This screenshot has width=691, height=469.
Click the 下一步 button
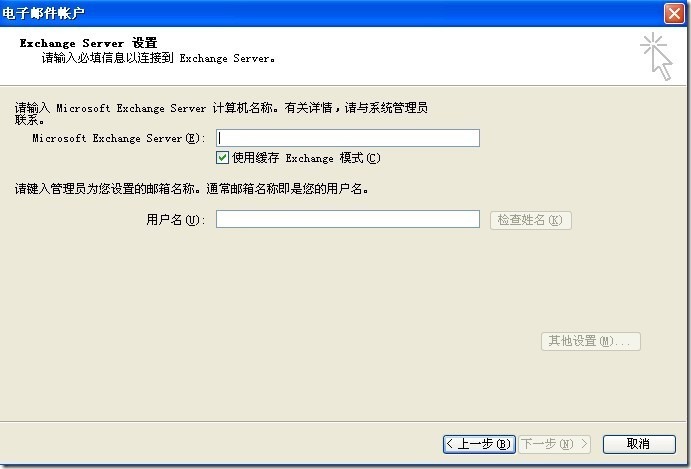click(x=554, y=444)
